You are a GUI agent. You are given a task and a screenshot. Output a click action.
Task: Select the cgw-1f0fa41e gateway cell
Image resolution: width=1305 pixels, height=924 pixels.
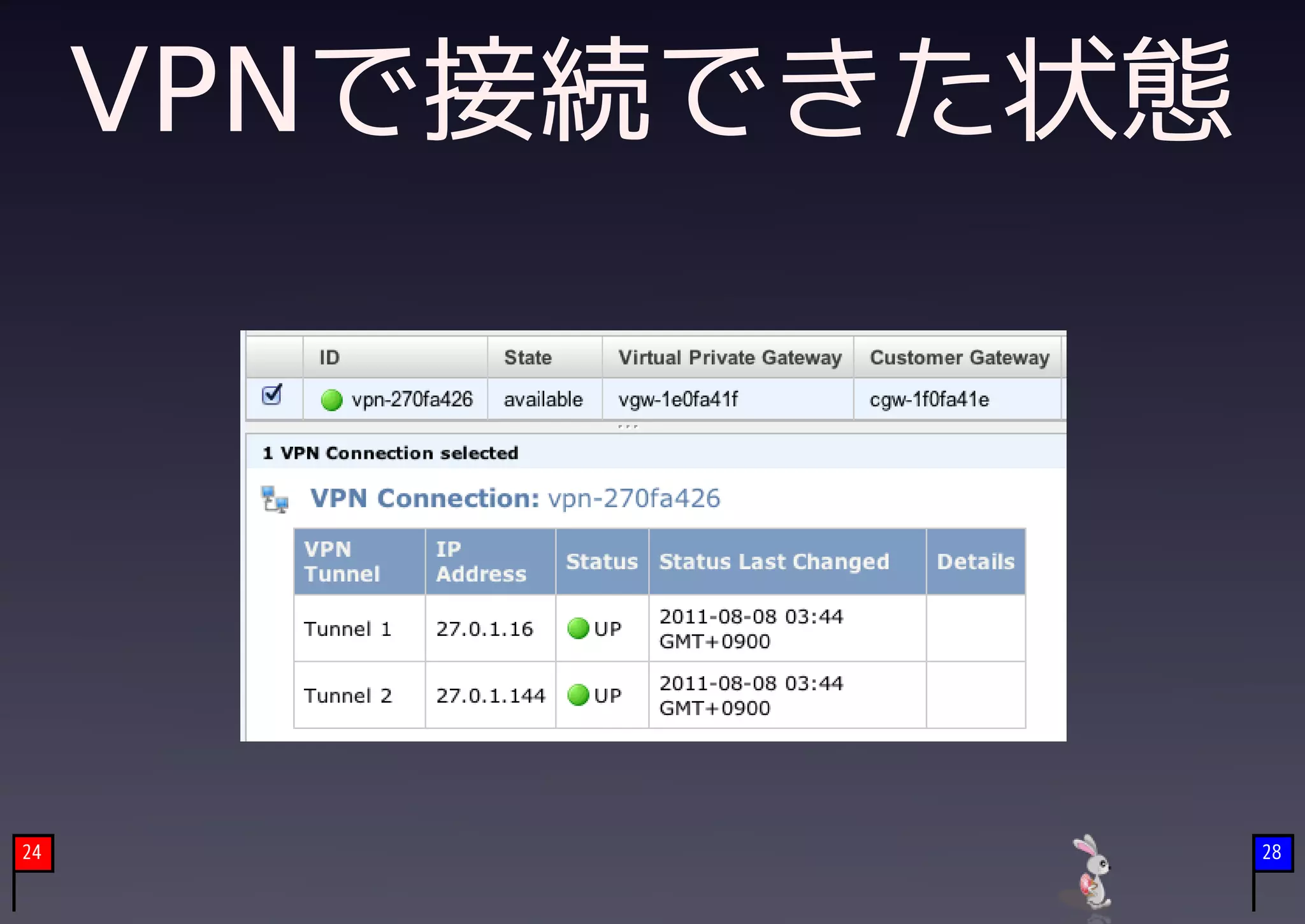[x=929, y=400]
